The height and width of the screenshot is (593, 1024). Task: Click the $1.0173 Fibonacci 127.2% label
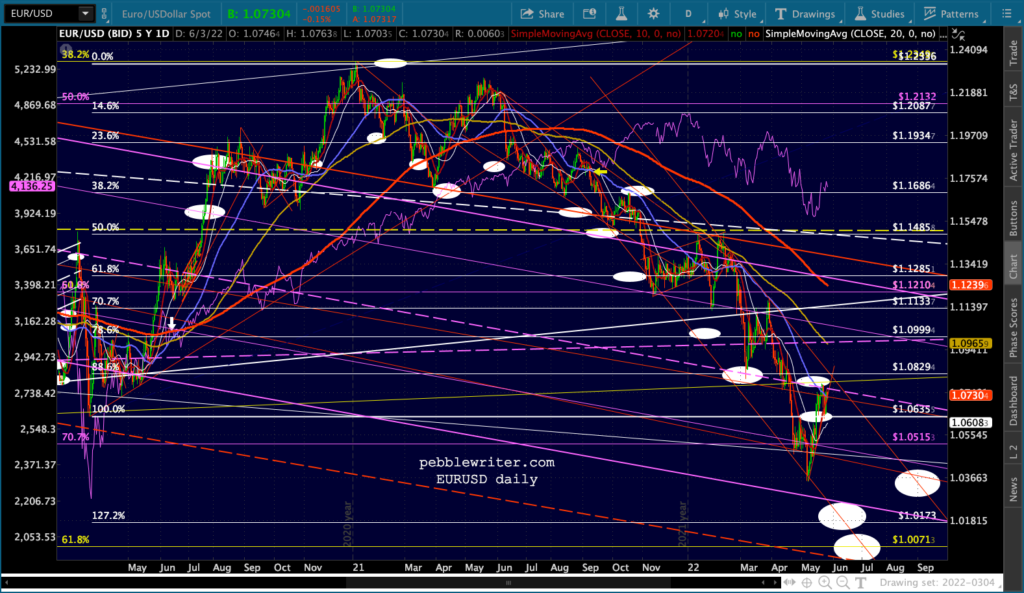coord(917,515)
